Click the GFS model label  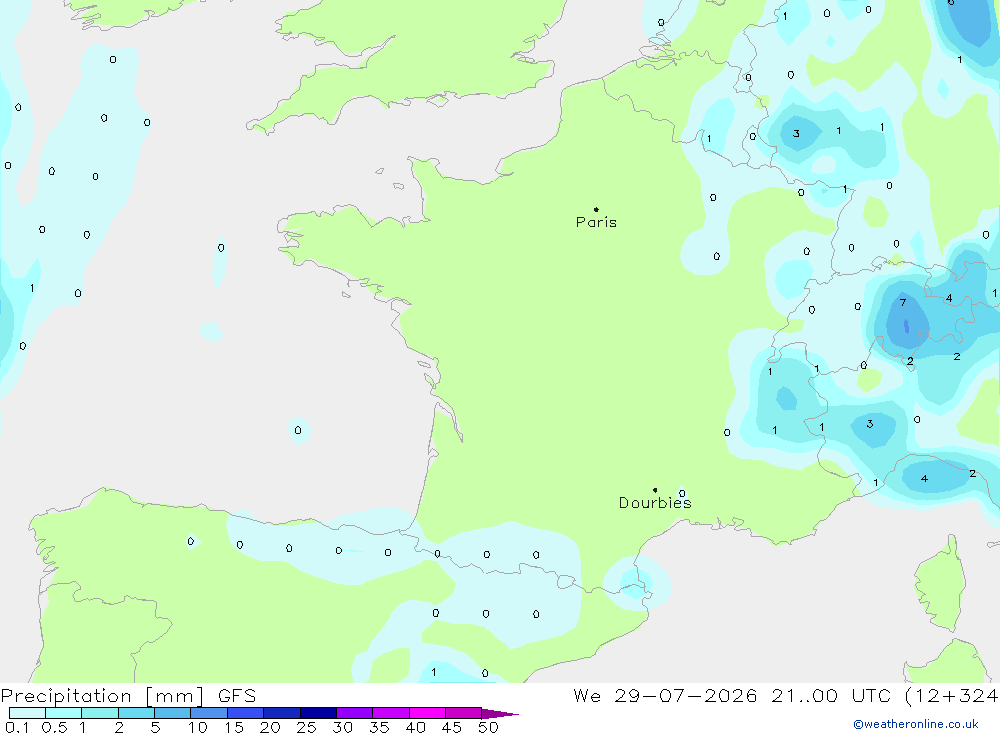pyautogui.click(x=237, y=696)
